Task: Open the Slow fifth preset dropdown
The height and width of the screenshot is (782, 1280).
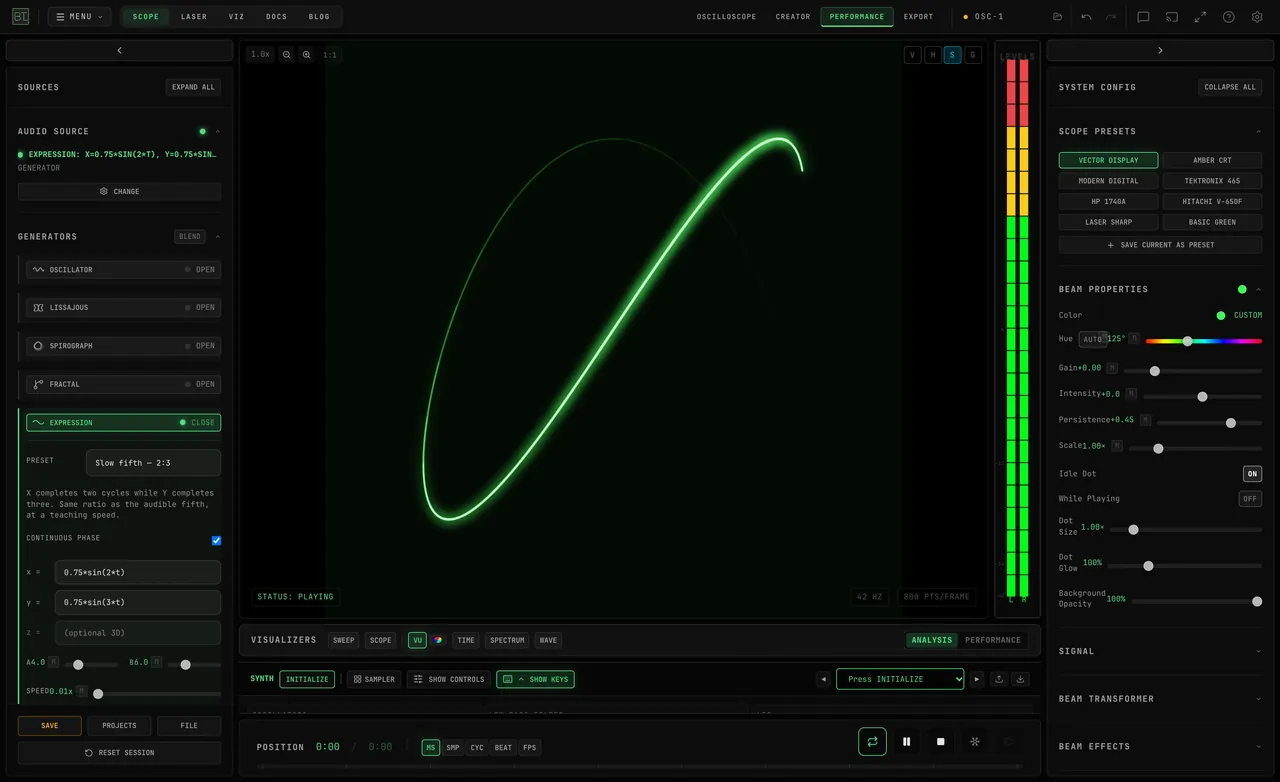Action: [153, 463]
